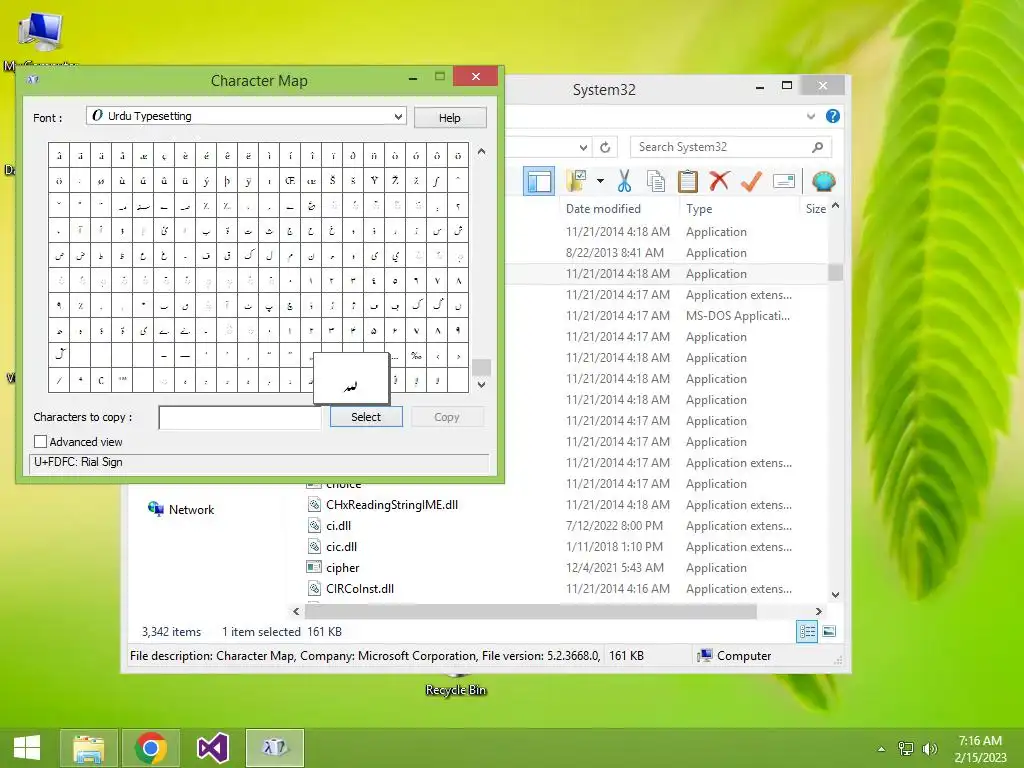The image size is (1024, 768).
Task: Switch to details view icon in status bar
Action: (x=807, y=632)
